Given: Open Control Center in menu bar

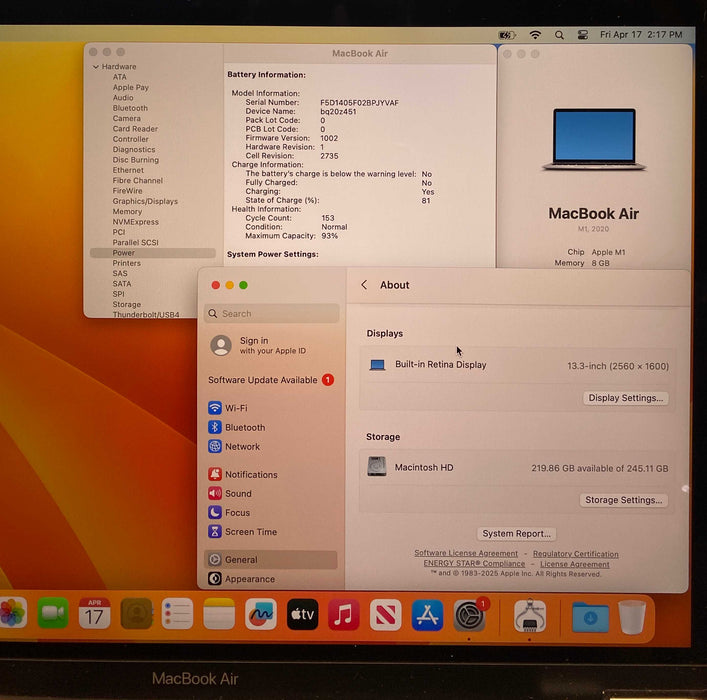Looking at the screenshot, I should (x=583, y=35).
